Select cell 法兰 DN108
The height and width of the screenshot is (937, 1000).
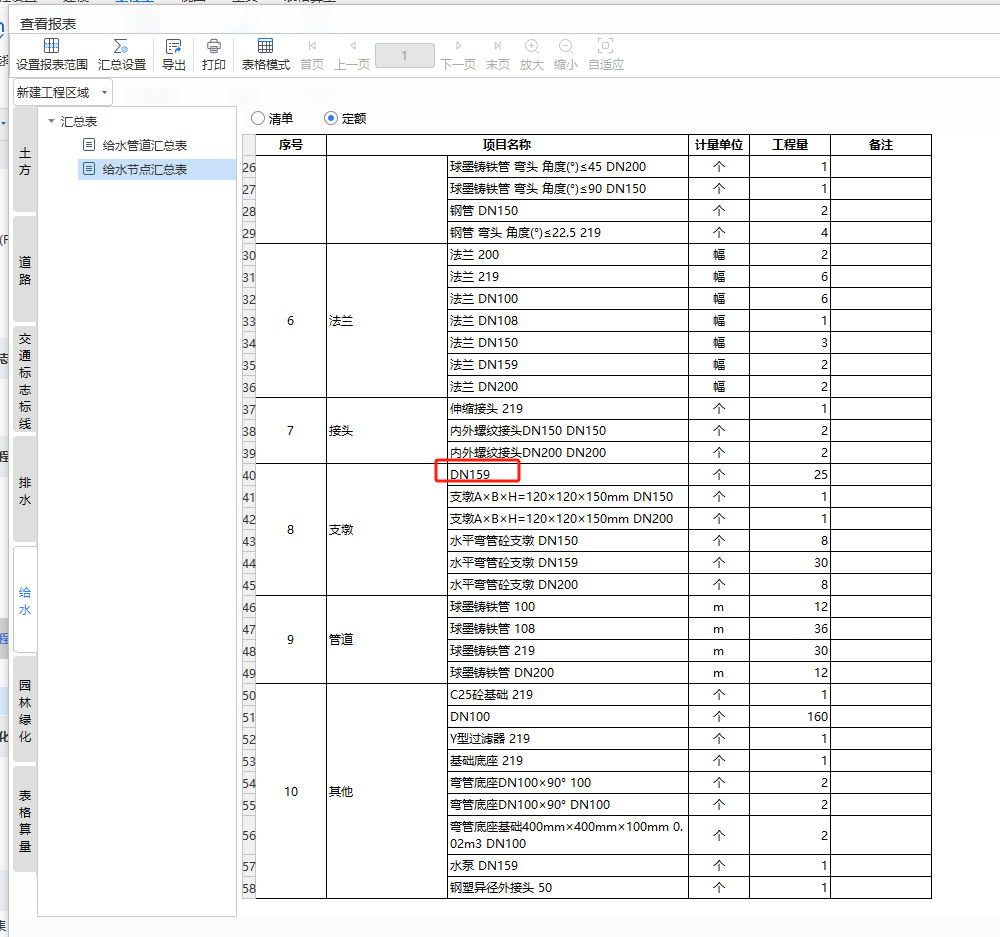pyautogui.click(x=568, y=320)
